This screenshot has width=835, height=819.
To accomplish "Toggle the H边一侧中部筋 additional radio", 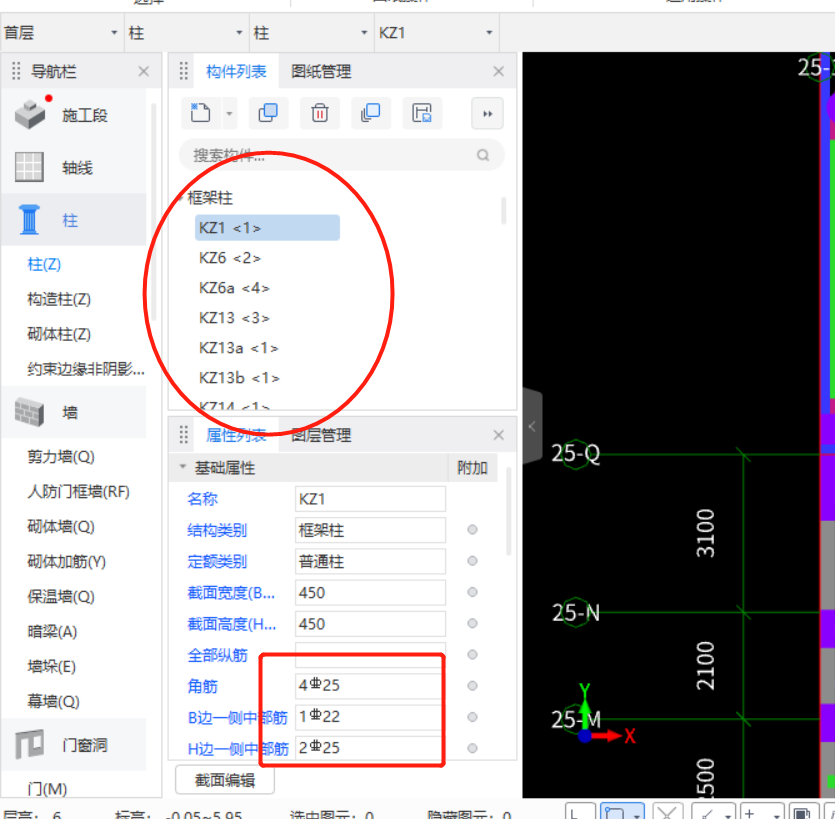I will point(472,748).
